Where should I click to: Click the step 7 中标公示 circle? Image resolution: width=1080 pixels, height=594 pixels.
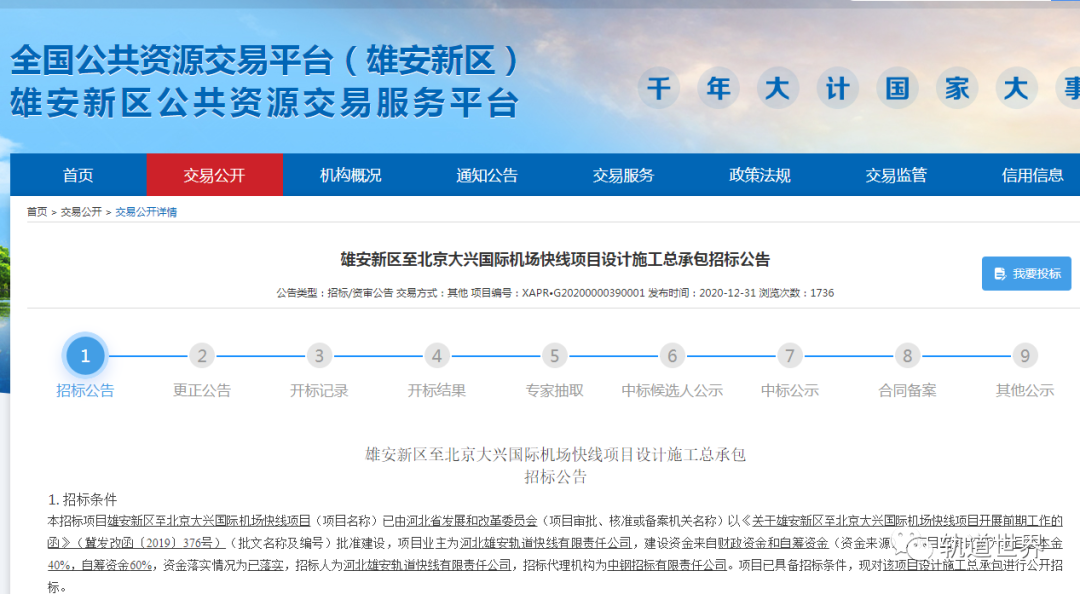pos(789,355)
